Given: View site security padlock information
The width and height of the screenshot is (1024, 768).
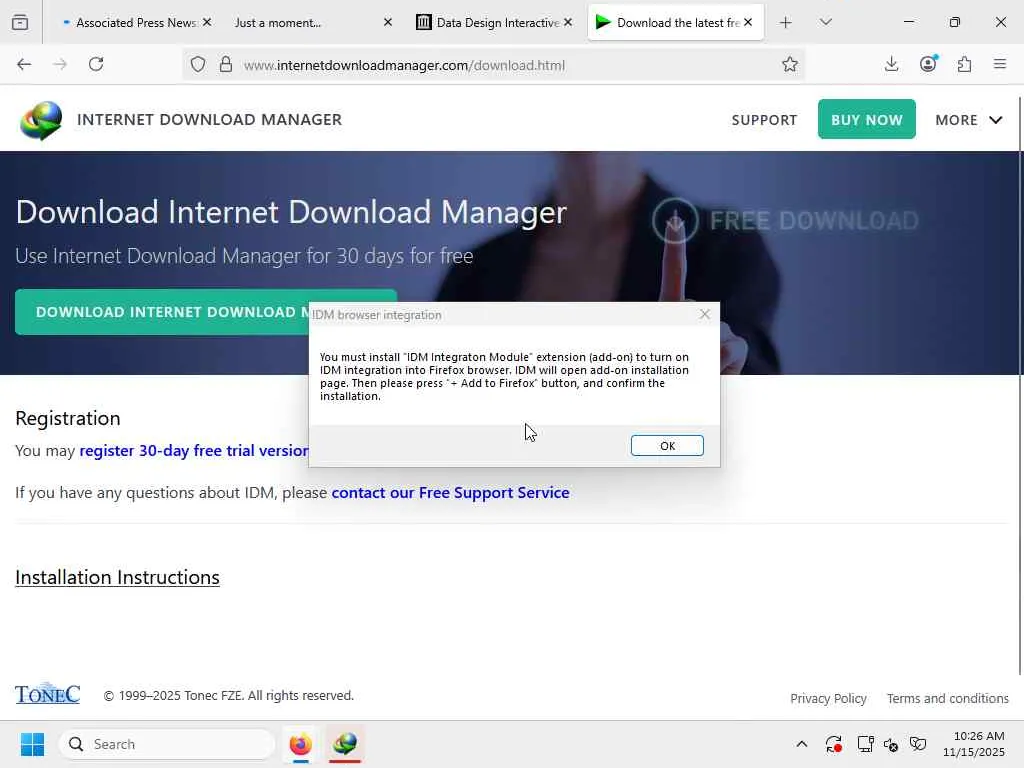Looking at the screenshot, I should pos(226,64).
